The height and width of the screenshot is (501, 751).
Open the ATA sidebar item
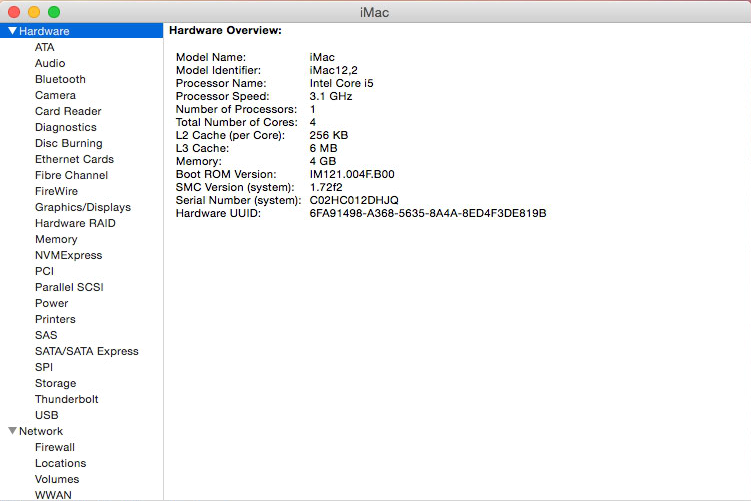tap(45, 47)
